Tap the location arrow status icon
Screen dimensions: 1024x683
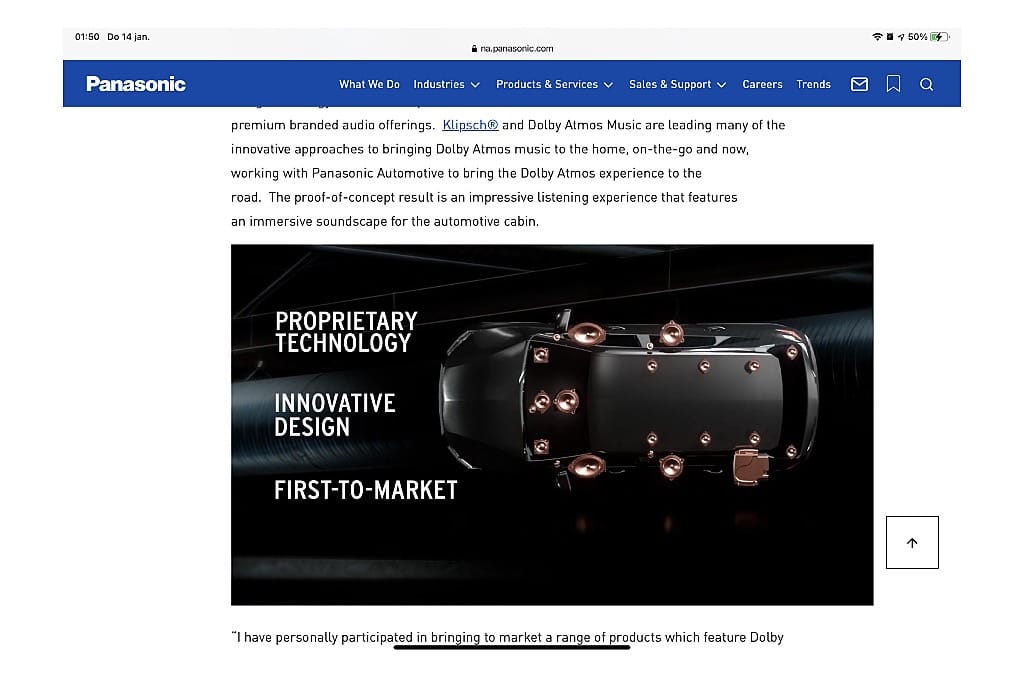(x=901, y=37)
